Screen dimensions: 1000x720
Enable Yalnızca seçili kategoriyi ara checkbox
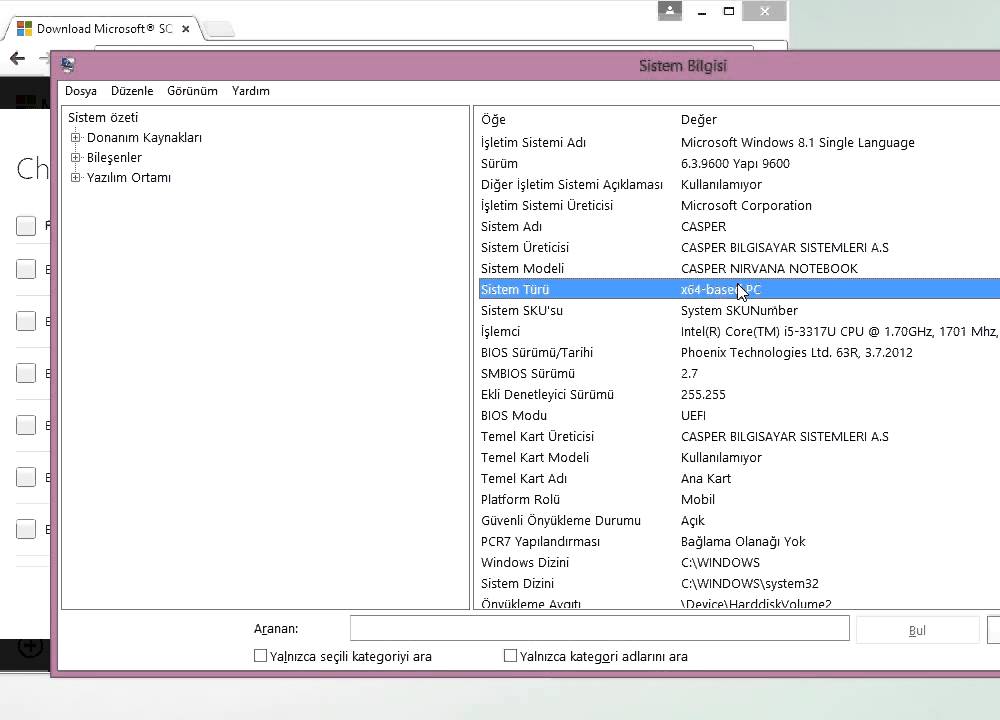(260, 656)
